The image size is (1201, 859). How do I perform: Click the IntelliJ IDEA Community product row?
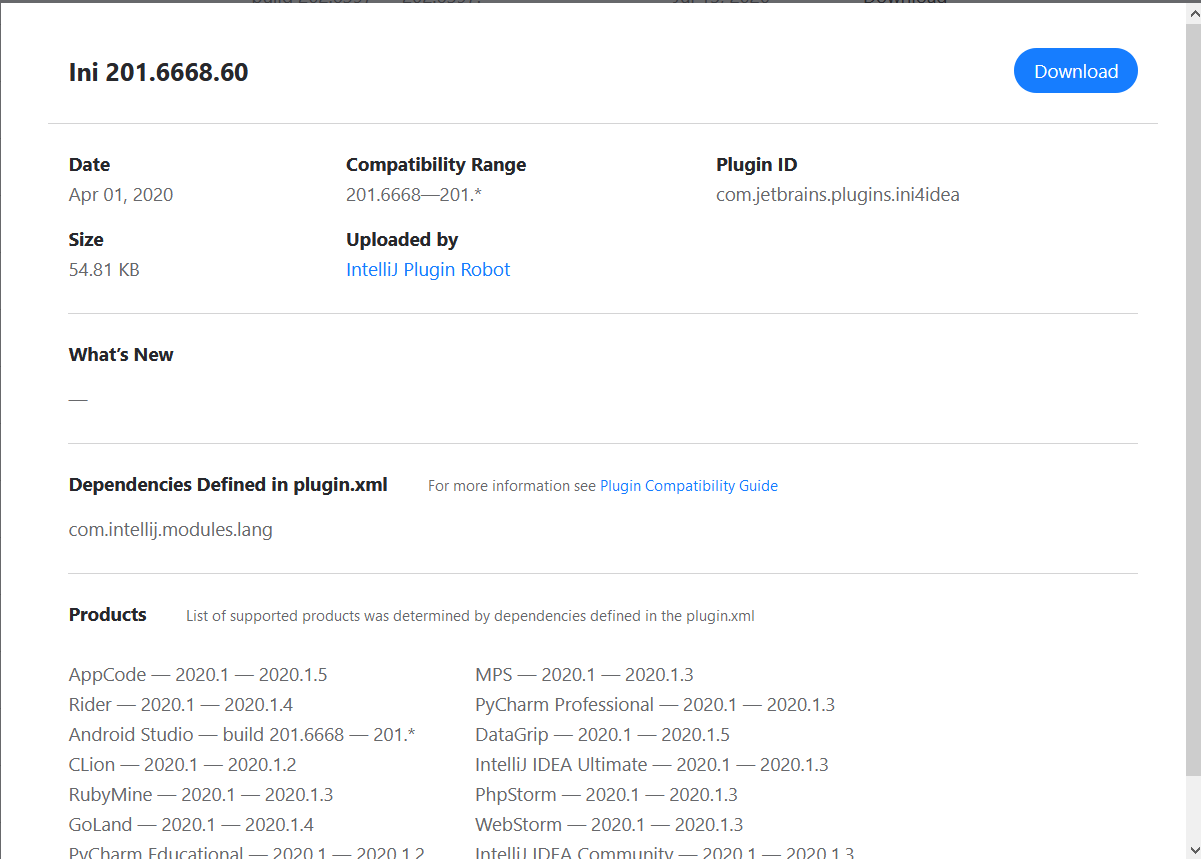click(665, 852)
